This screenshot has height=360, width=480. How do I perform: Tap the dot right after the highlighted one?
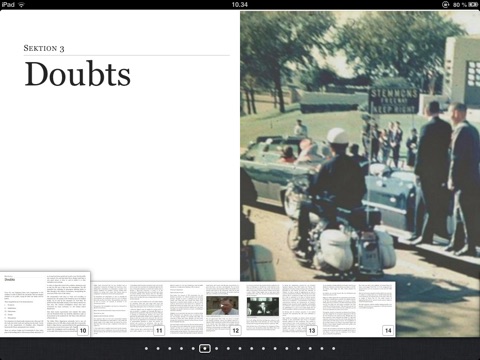[217, 349]
